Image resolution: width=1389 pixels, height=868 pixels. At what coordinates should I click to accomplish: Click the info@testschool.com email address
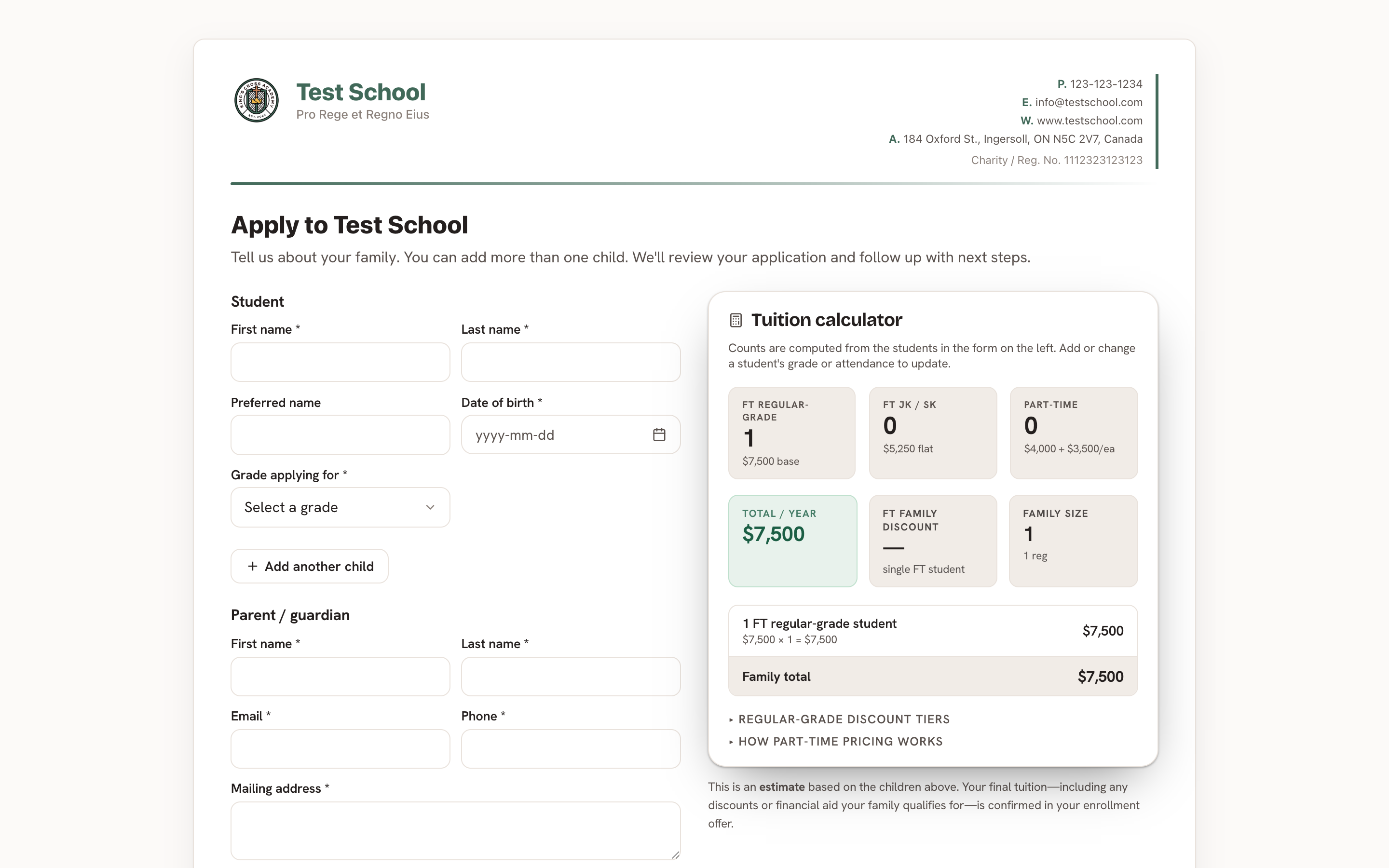coord(1088,102)
